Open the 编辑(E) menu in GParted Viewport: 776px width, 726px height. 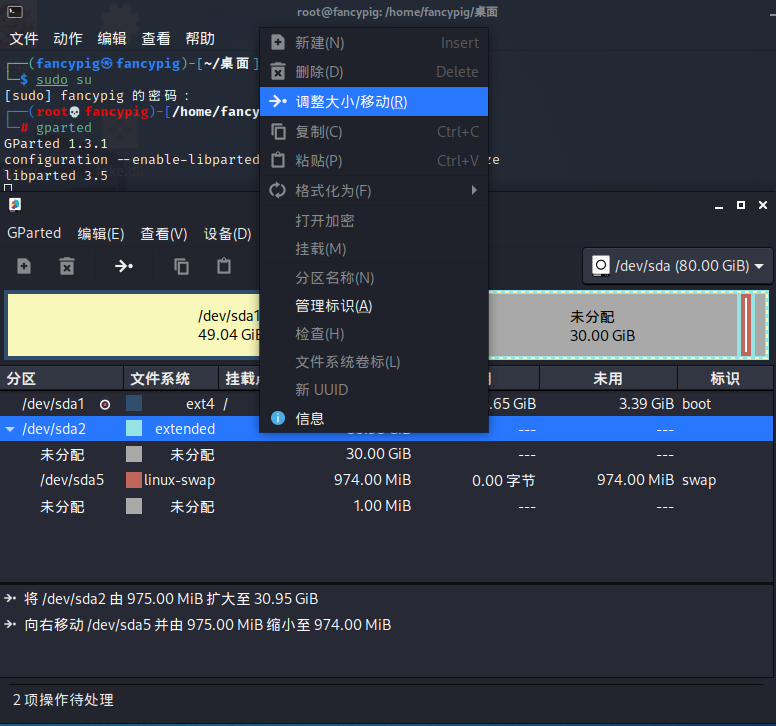(100, 234)
